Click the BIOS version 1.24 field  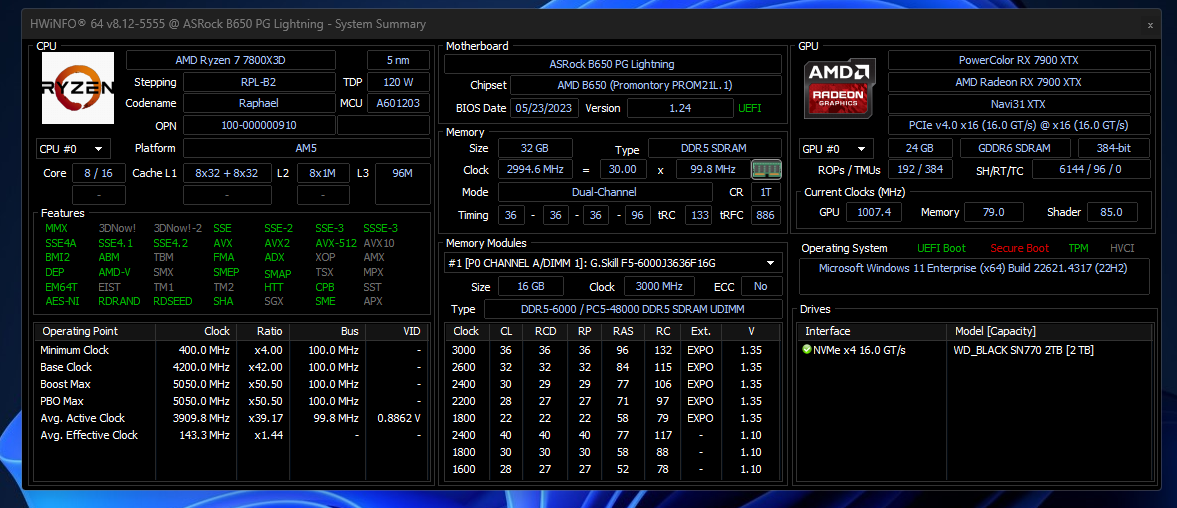coord(680,108)
